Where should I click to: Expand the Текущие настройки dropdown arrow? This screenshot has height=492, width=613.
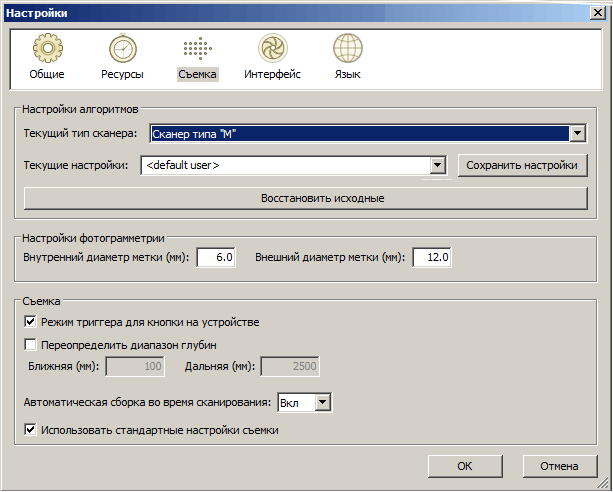click(437, 165)
